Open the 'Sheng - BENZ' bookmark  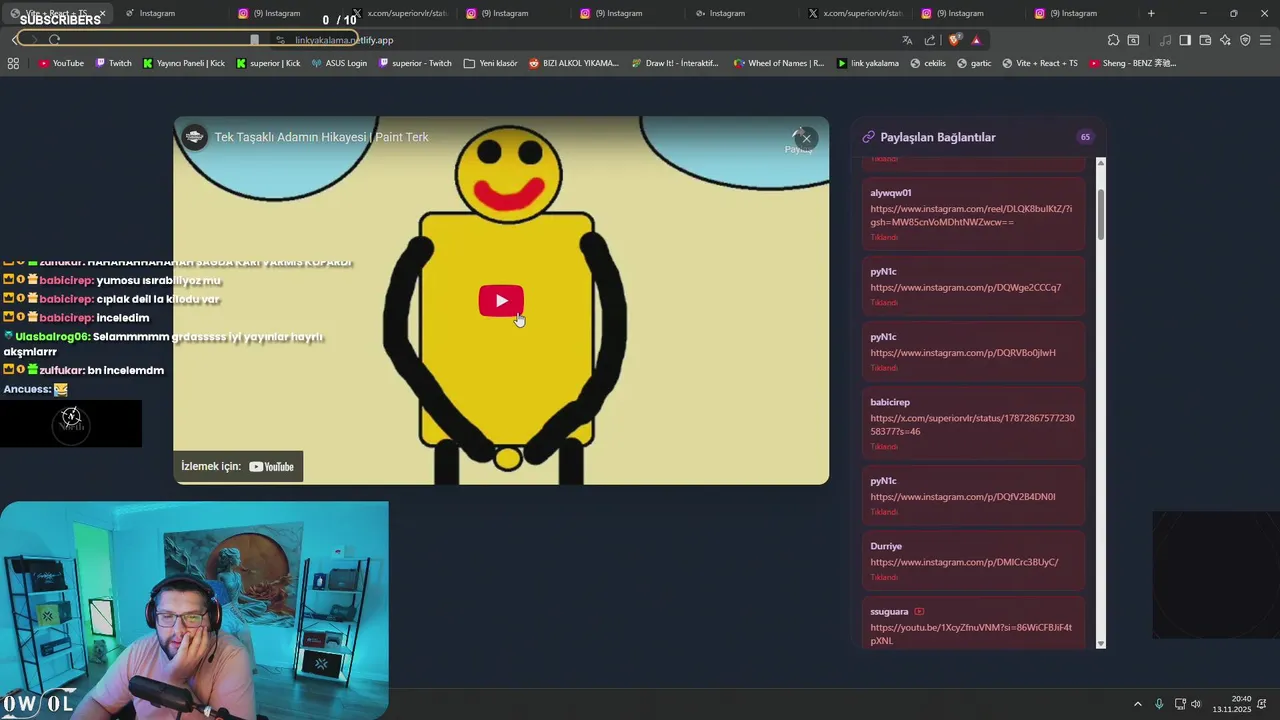pos(1132,63)
